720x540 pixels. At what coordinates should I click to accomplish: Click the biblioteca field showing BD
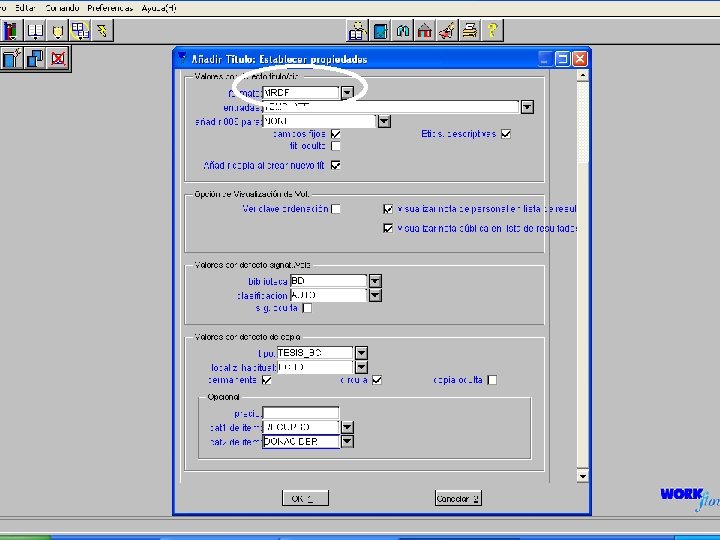tap(329, 281)
